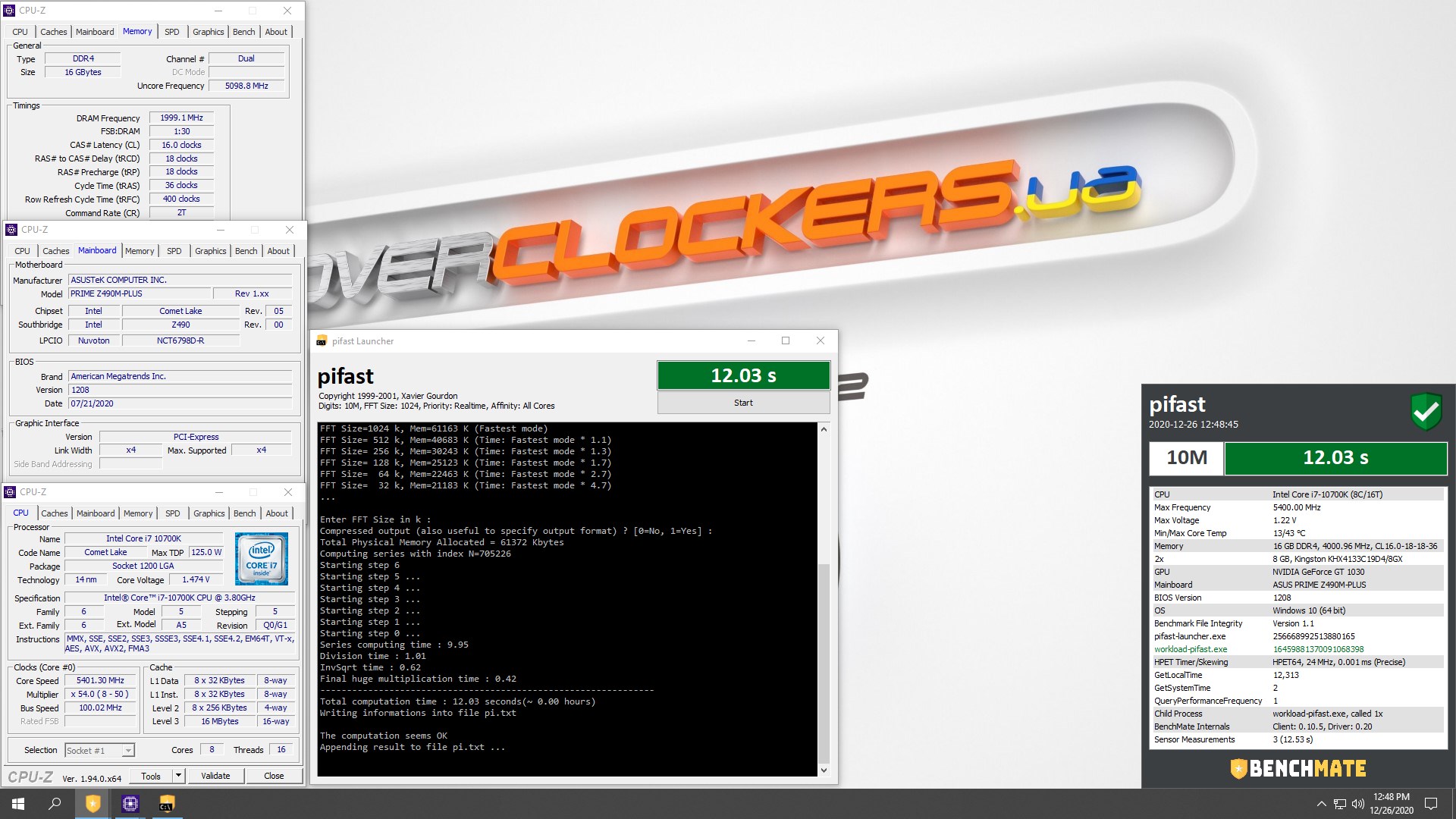This screenshot has width=1456, height=819.
Task: Open About tab in CPU window
Action: click(x=277, y=513)
